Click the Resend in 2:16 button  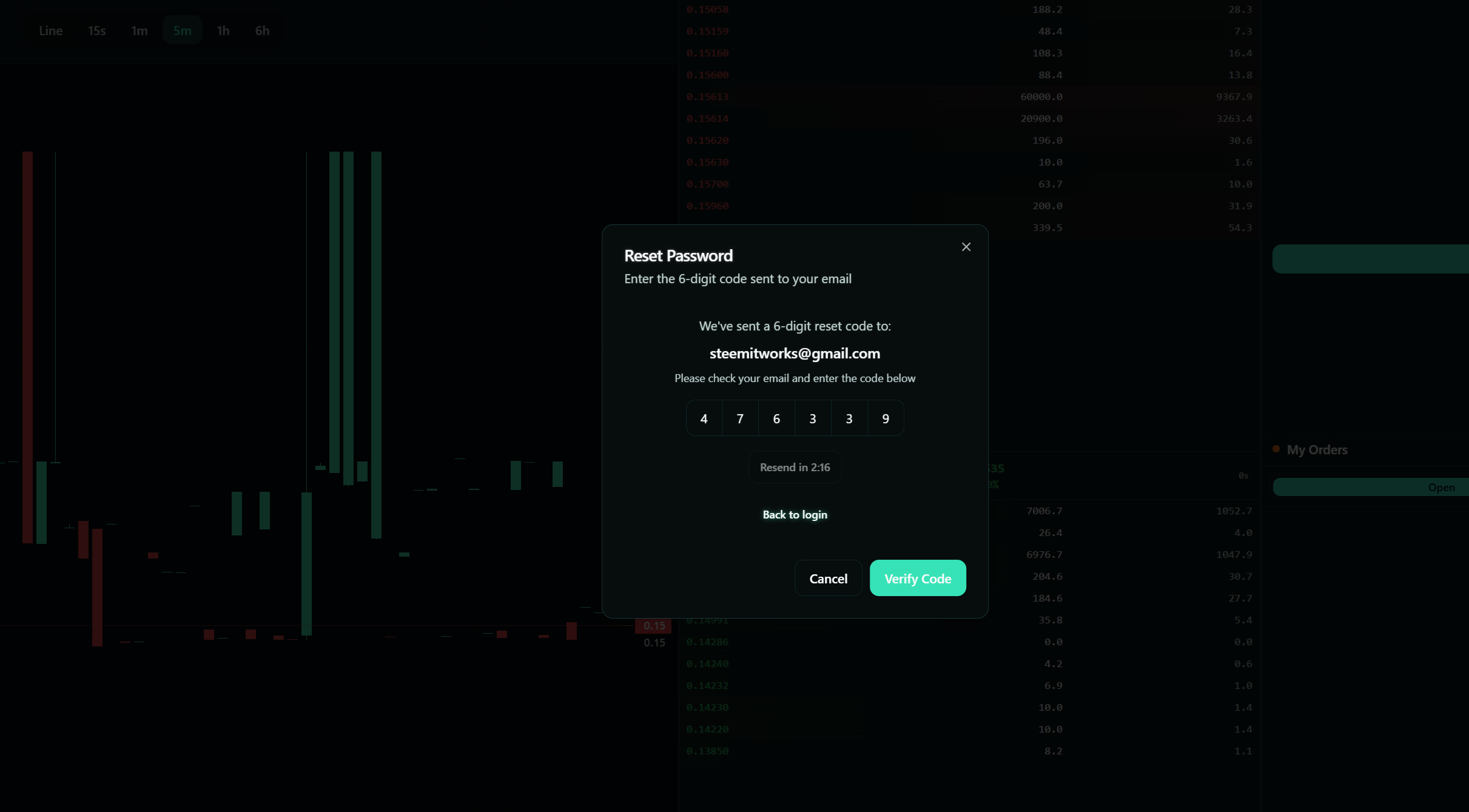(x=795, y=467)
